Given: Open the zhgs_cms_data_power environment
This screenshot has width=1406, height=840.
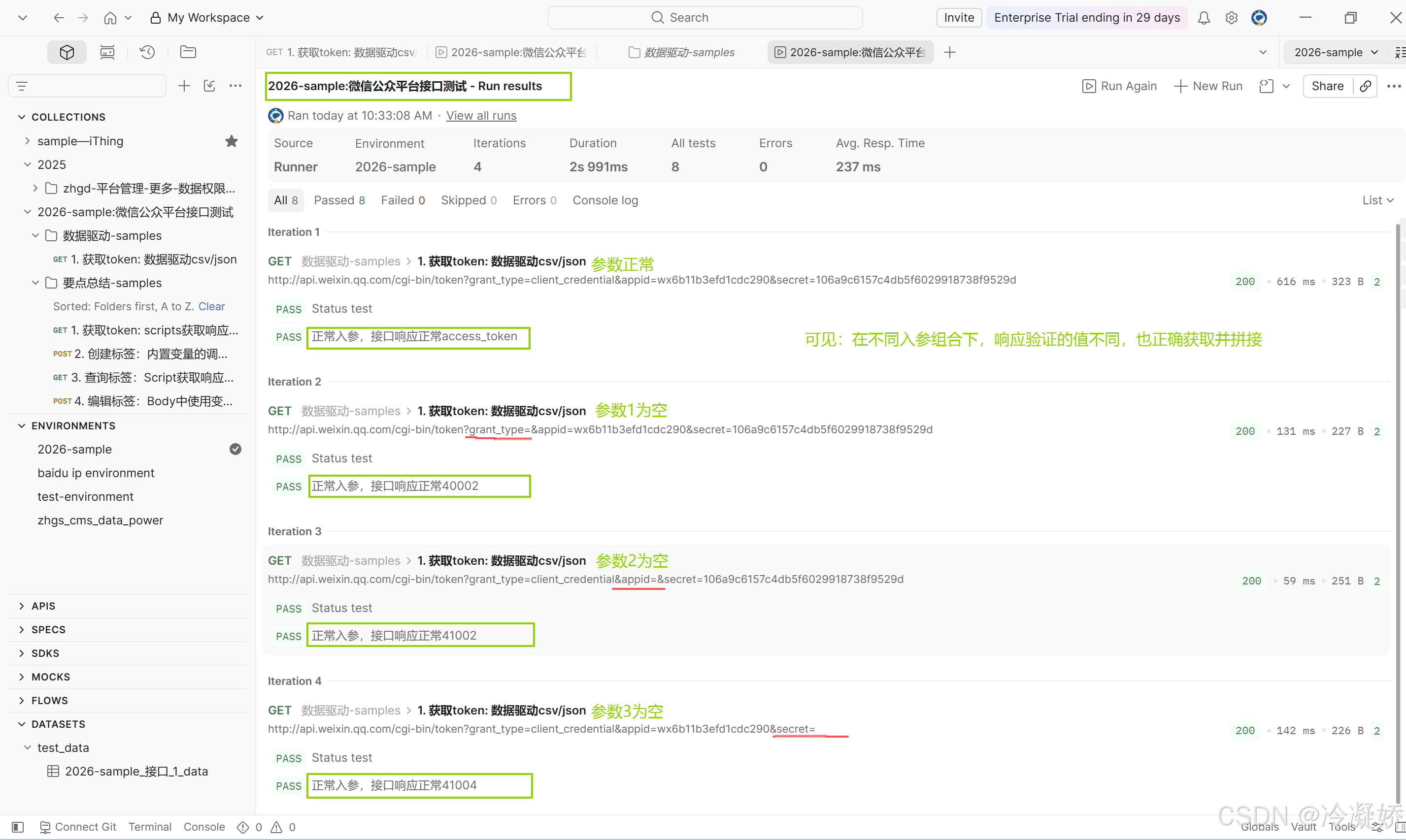Looking at the screenshot, I should pyautogui.click(x=100, y=520).
